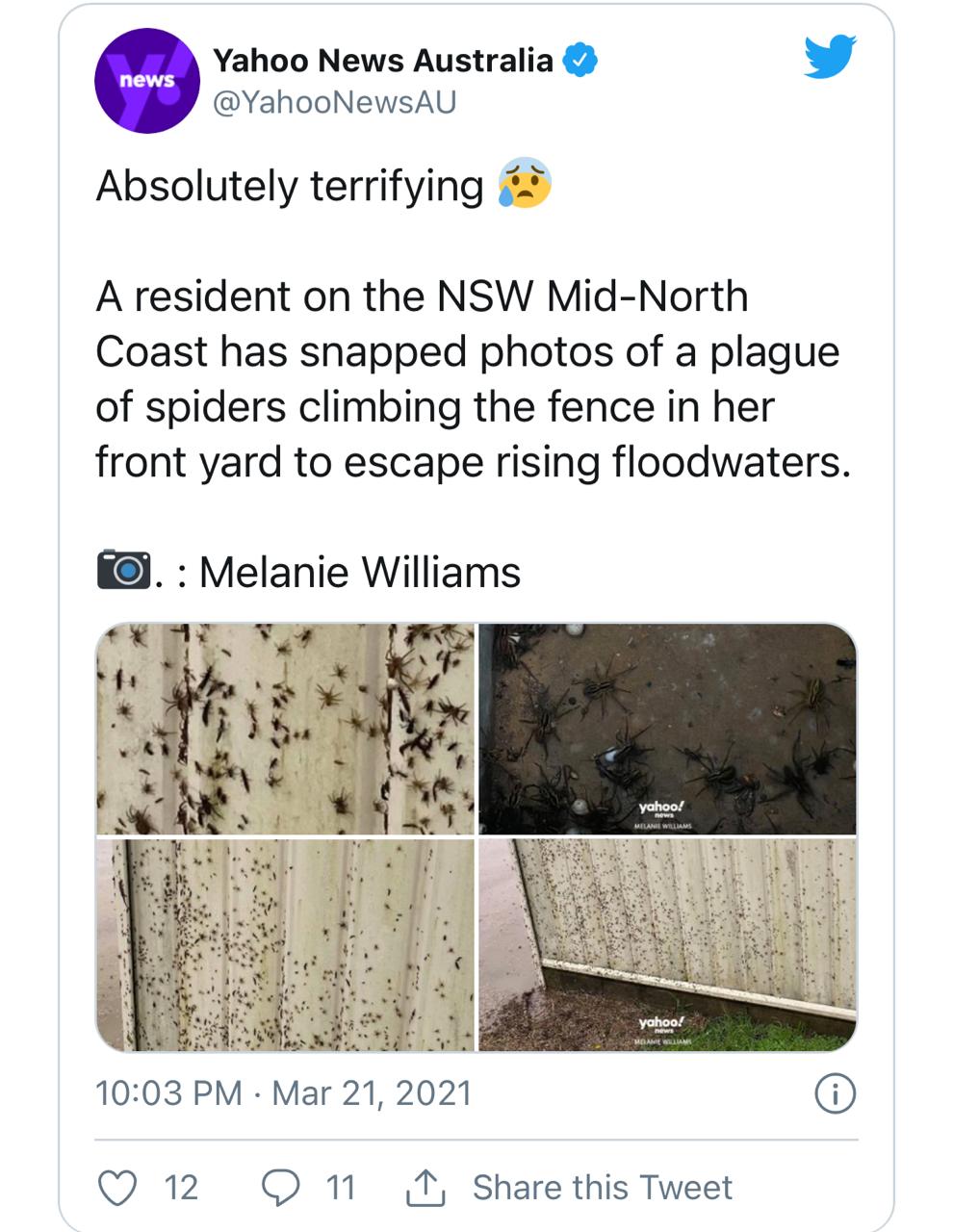Click the reply count of 11
Image resolution: width=953 pixels, height=1232 pixels.
coord(341,1188)
